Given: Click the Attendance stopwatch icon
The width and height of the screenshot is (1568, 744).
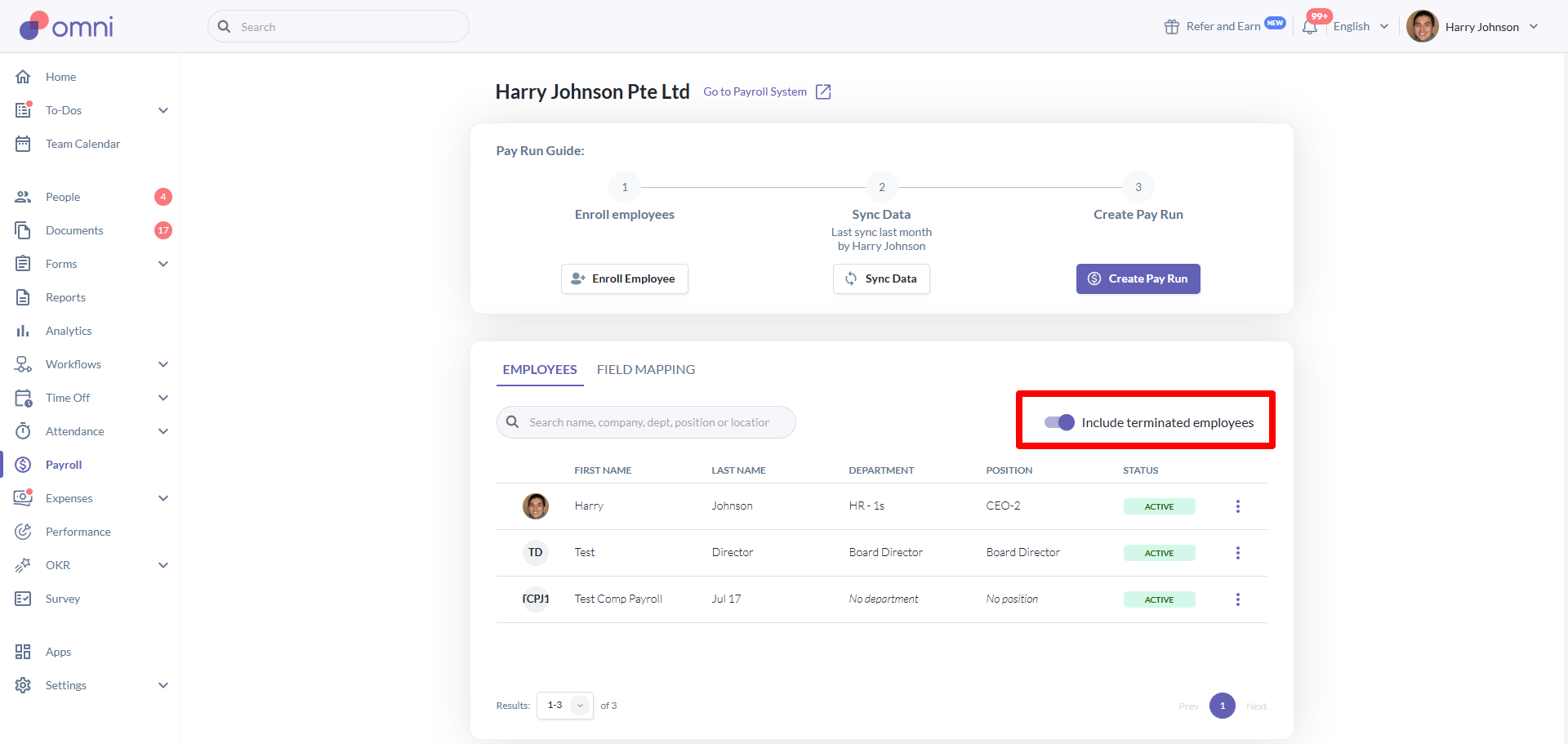Looking at the screenshot, I should [x=23, y=431].
